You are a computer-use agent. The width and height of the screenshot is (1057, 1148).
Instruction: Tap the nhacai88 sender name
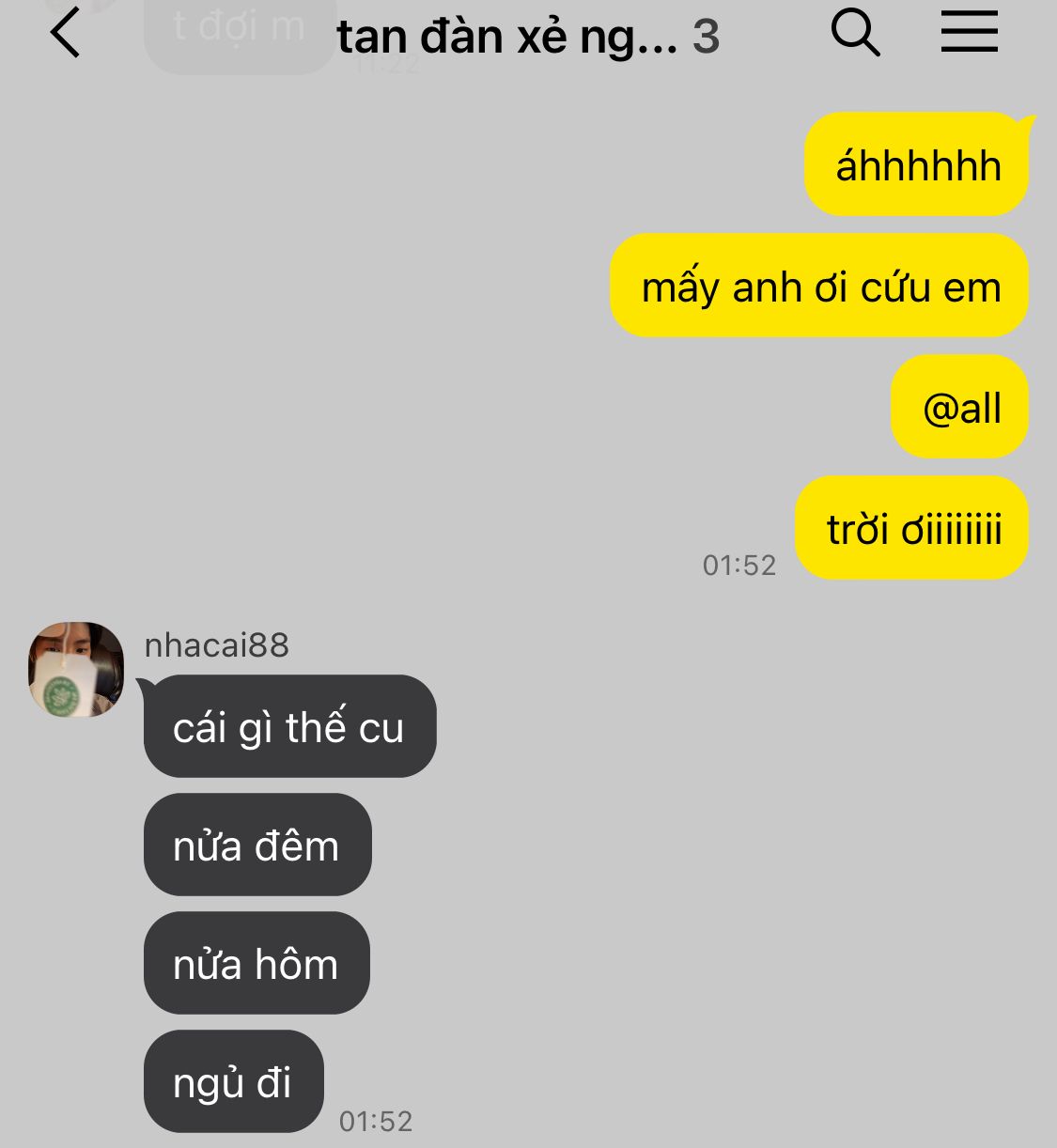(217, 645)
